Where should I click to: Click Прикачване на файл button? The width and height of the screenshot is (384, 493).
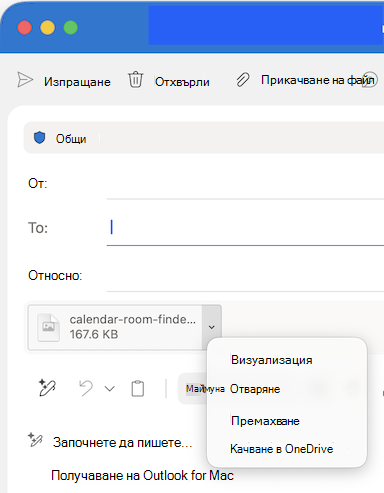(317, 80)
